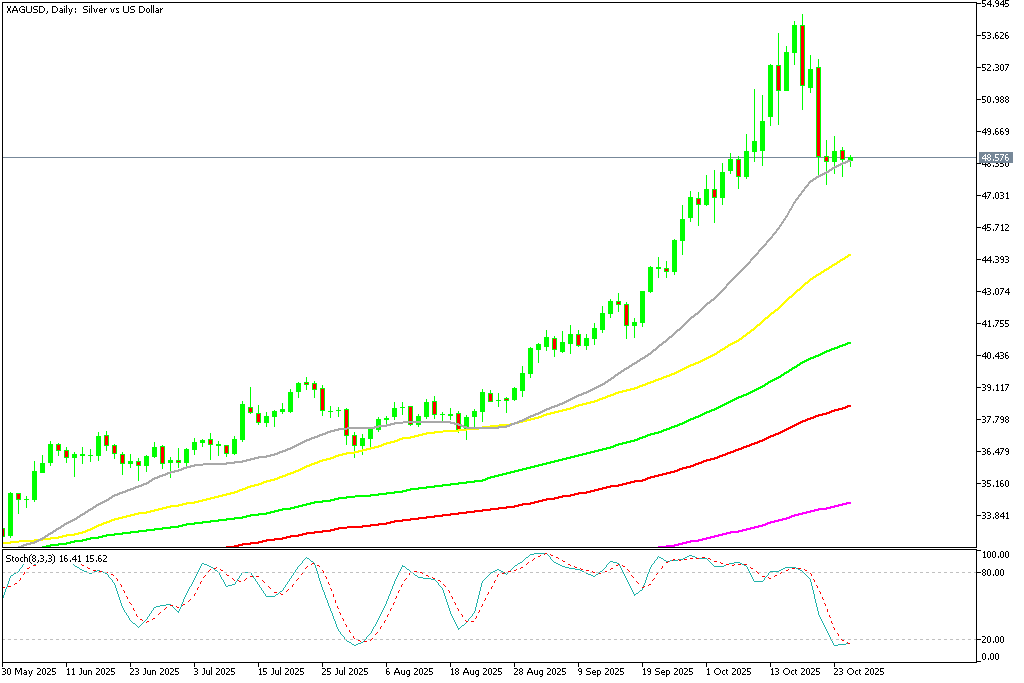Click the stochastic 20.00 level label

[x=993, y=639]
